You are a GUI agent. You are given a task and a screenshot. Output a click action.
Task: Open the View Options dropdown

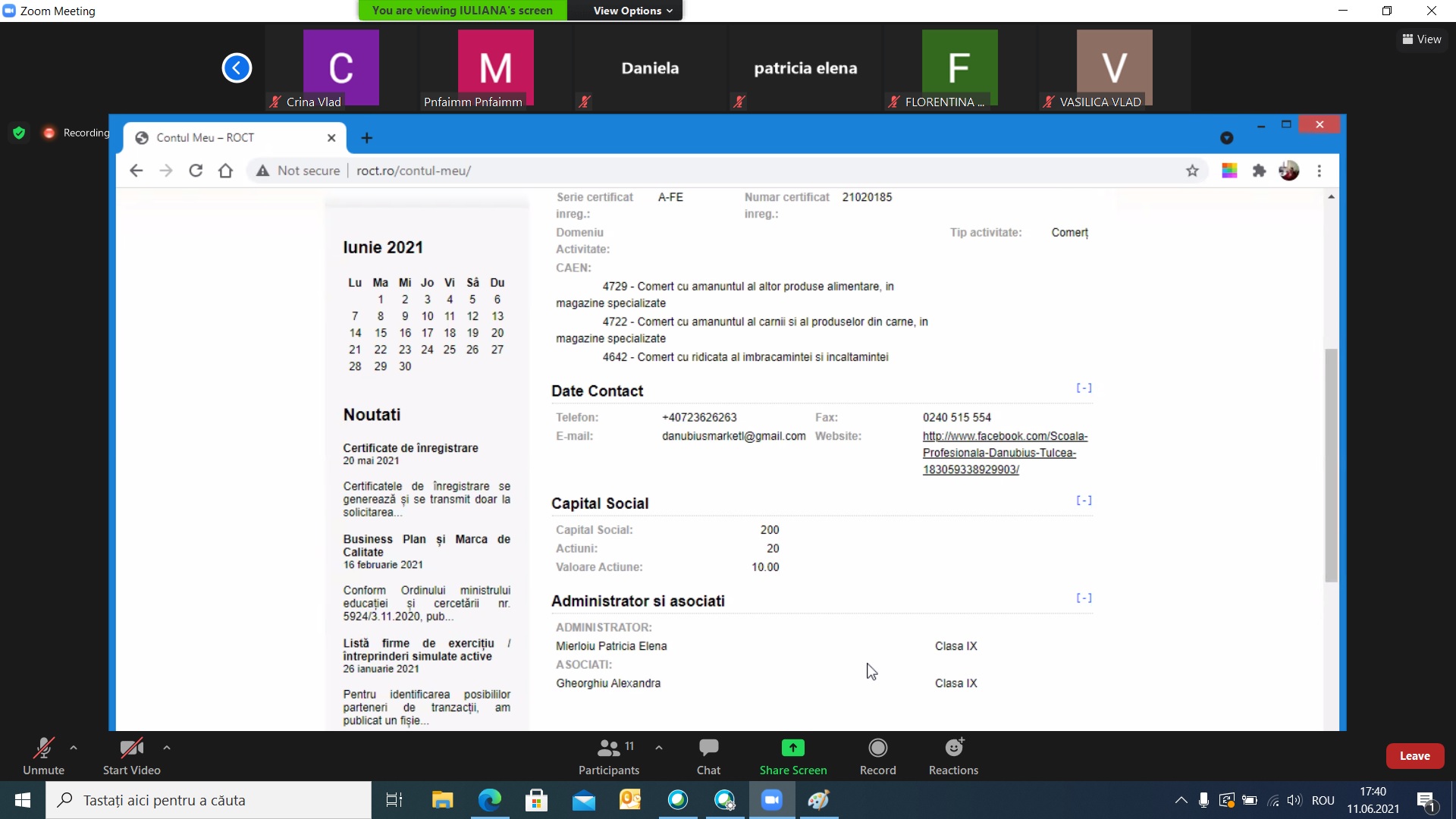tap(632, 11)
